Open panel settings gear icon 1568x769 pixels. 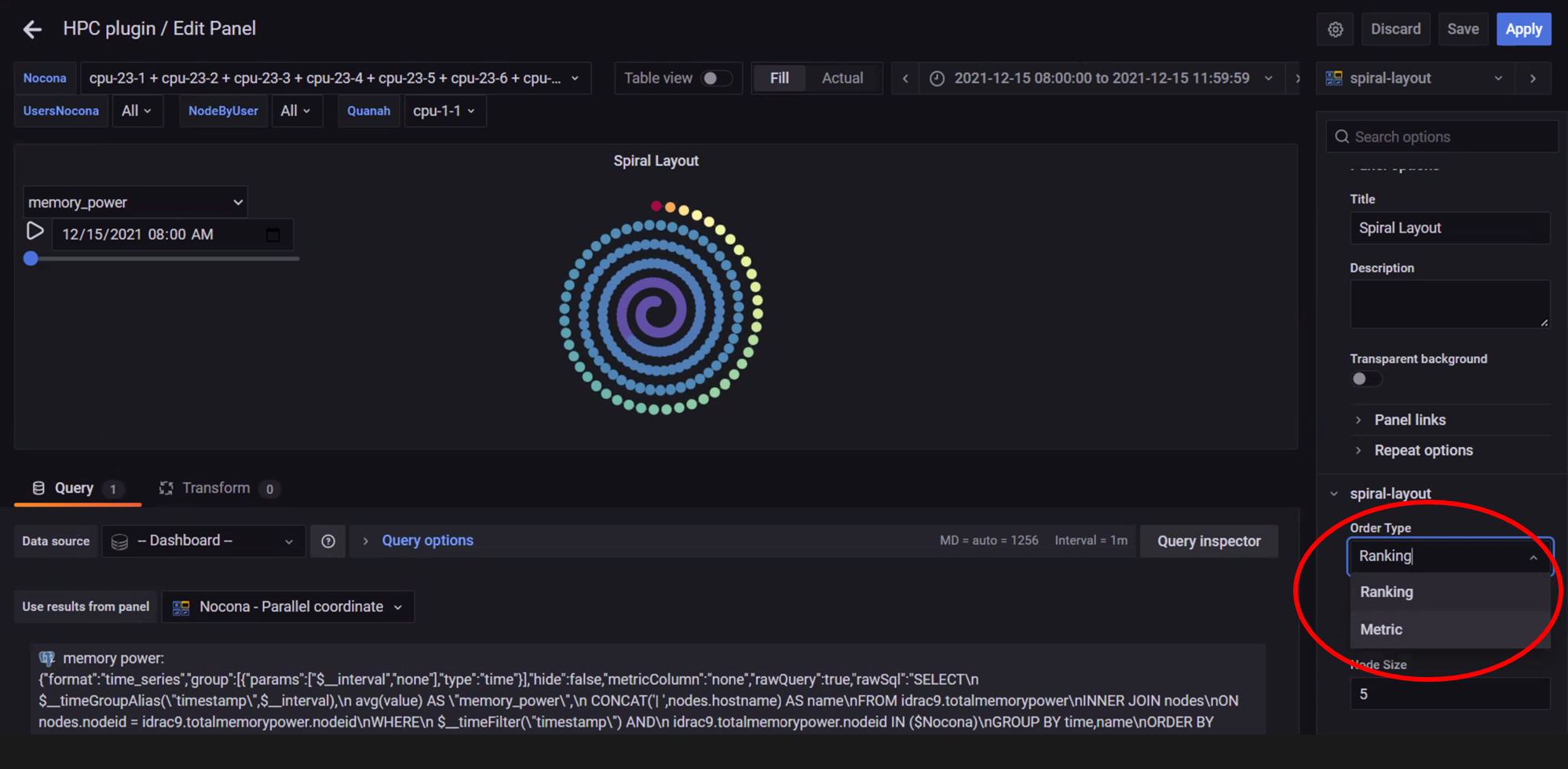1336,29
